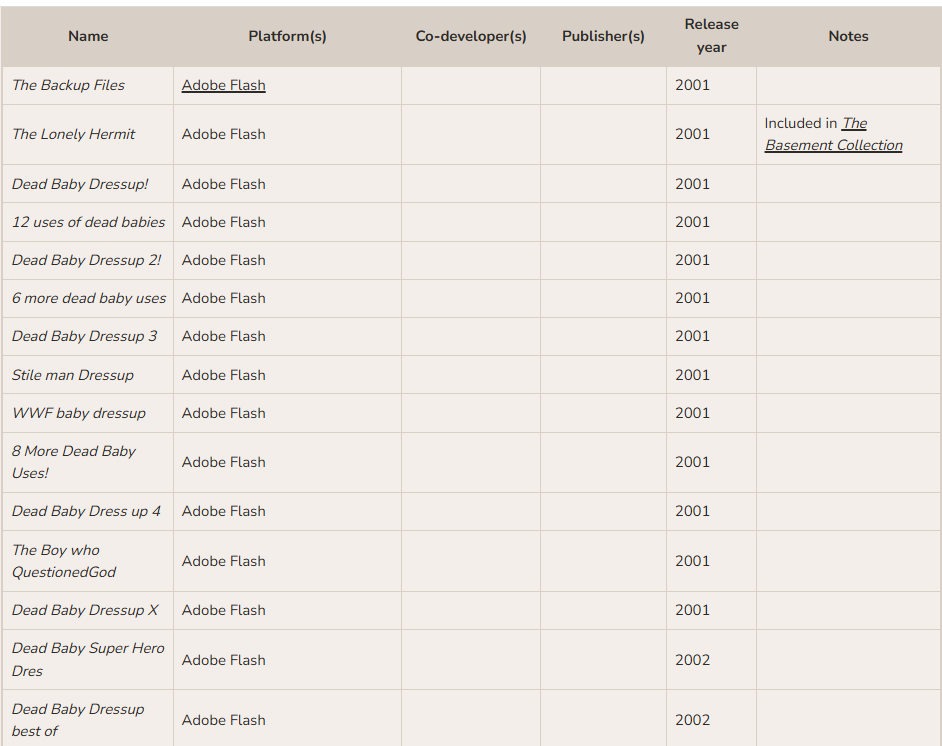Select The Lonely Hermit title
This screenshot has width=942, height=746.
click(73, 134)
